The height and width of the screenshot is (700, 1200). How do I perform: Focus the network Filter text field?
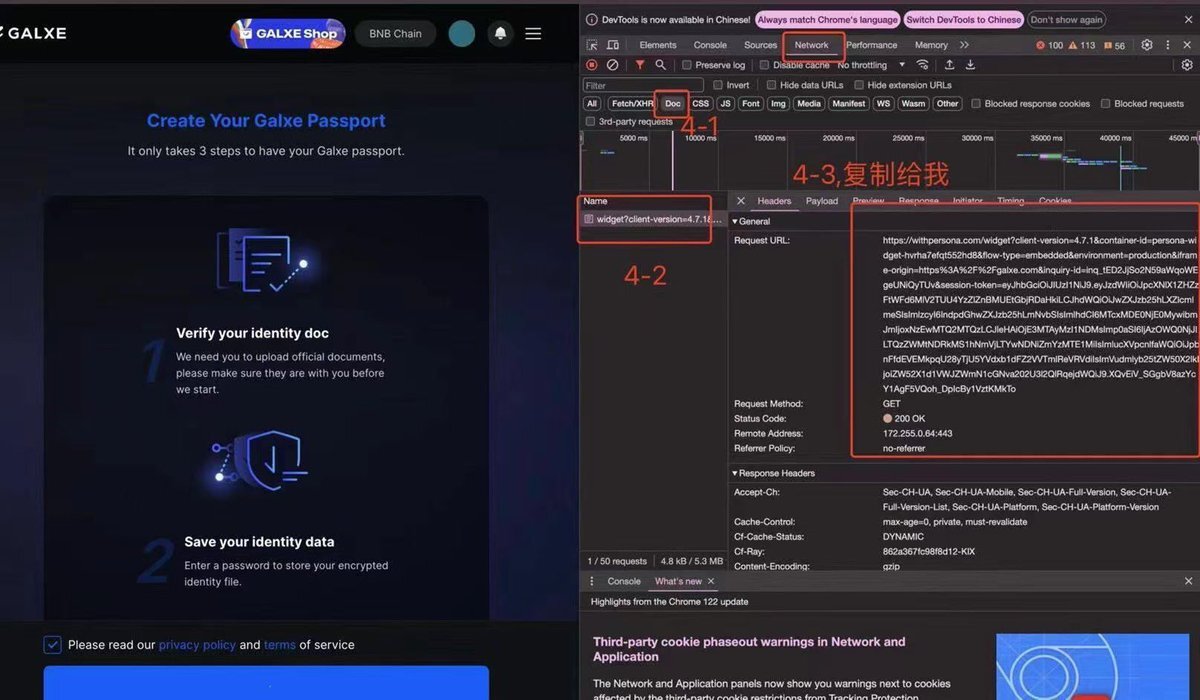click(644, 85)
